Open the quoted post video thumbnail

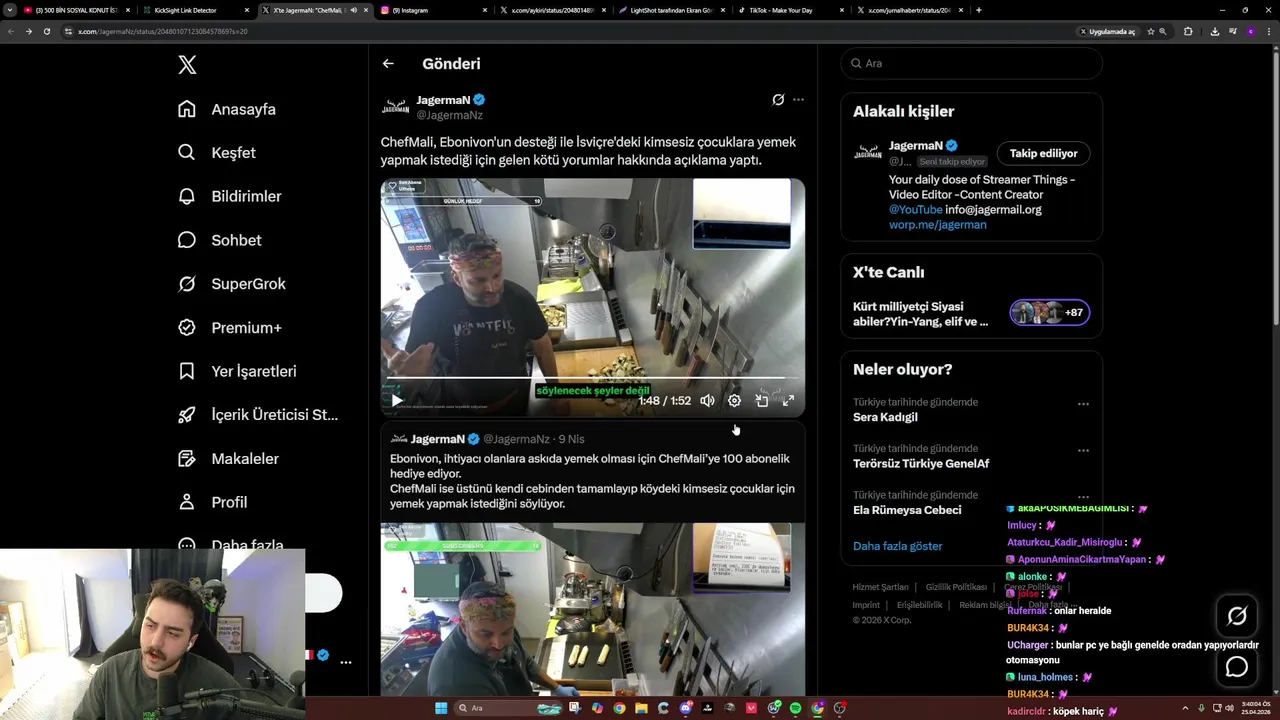point(592,609)
